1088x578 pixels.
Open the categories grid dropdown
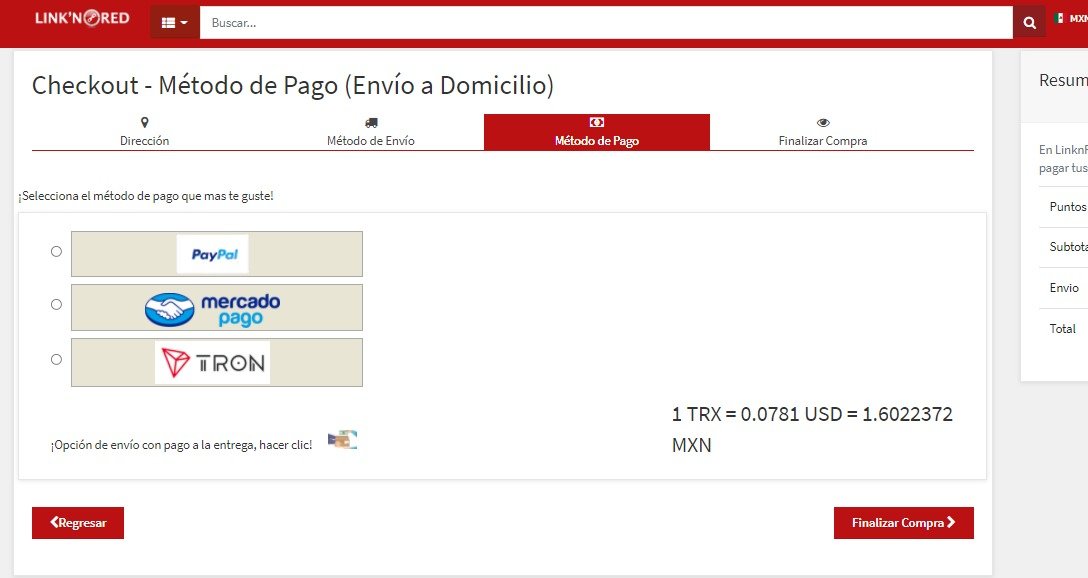coord(174,23)
